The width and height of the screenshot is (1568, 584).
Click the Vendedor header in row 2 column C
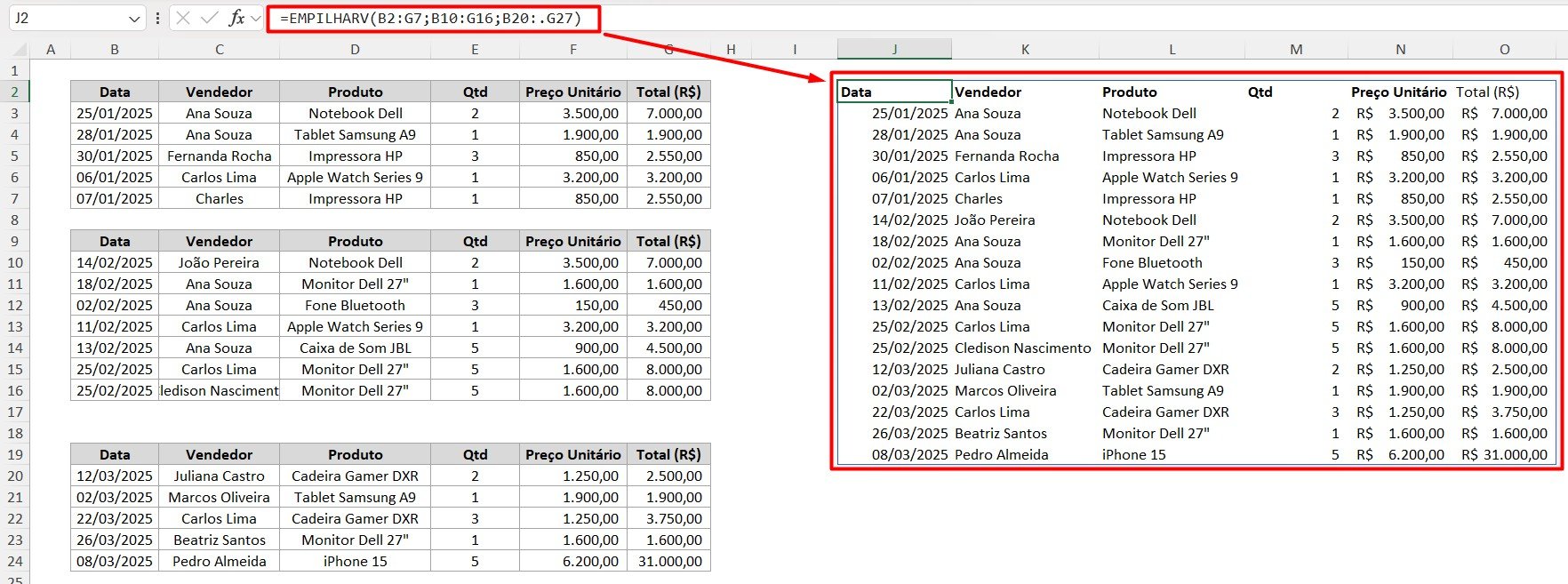(220, 92)
